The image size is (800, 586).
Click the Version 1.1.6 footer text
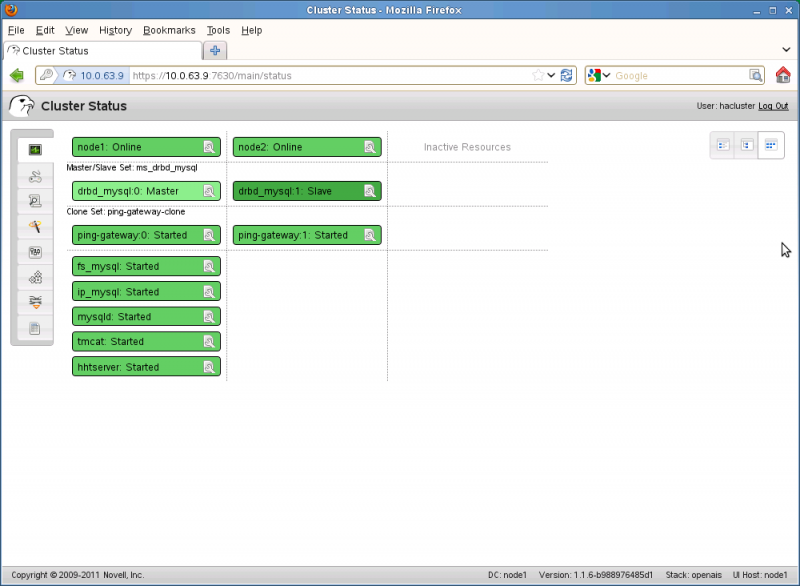click(x=595, y=575)
